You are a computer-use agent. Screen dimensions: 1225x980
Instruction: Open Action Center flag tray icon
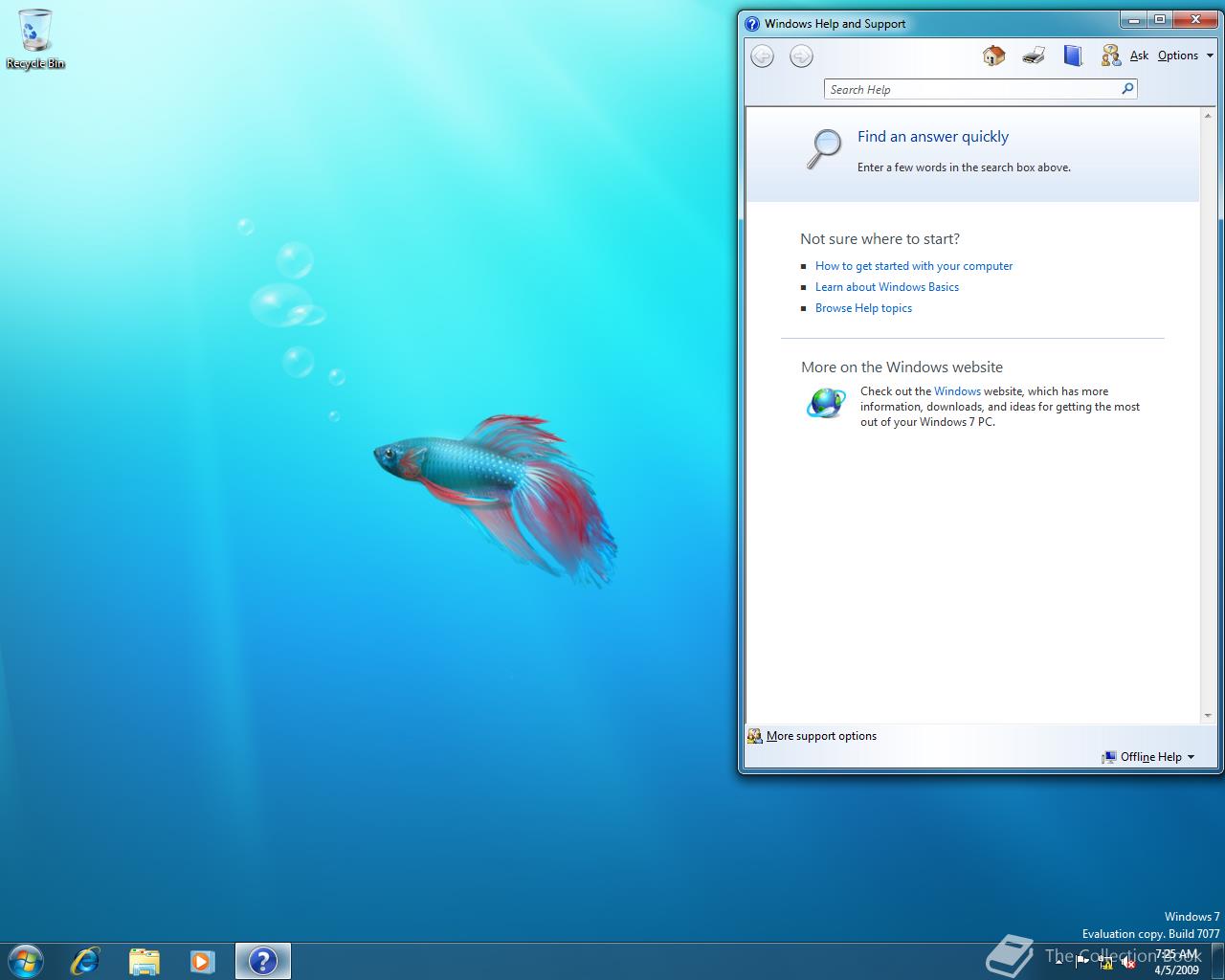pos(1082,963)
